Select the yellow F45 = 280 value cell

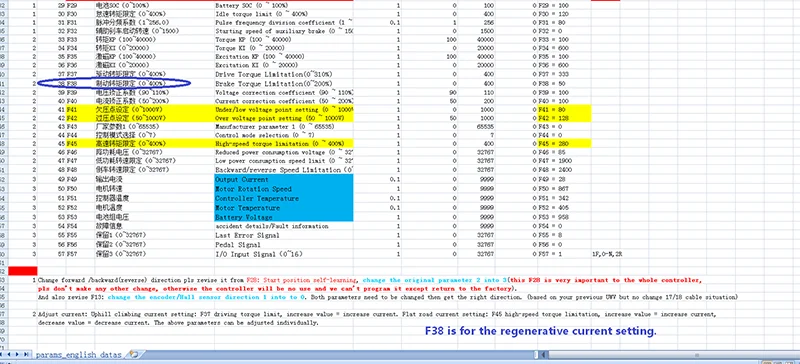click(564, 144)
